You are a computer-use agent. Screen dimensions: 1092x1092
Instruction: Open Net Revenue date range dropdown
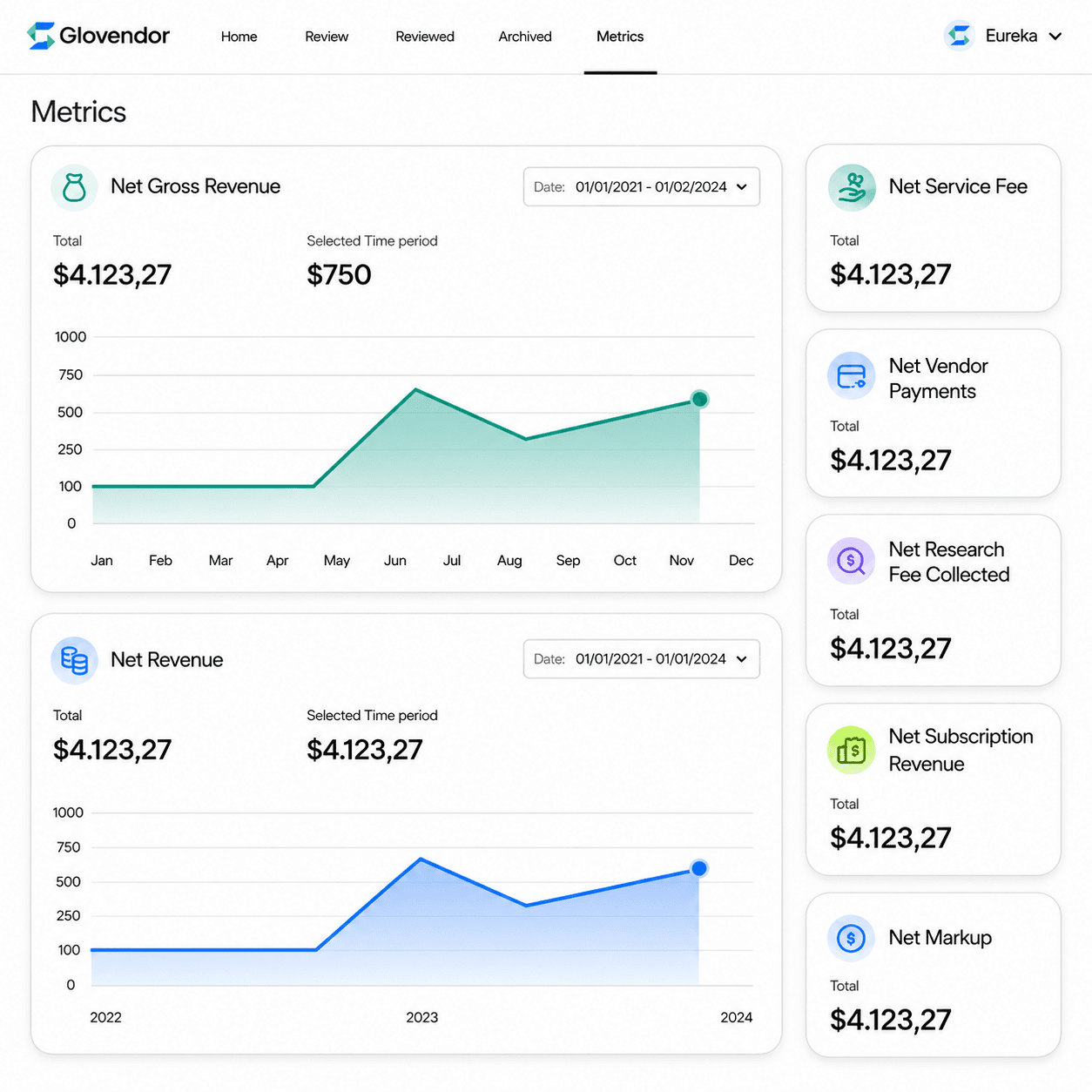click(x=642, y=659)
